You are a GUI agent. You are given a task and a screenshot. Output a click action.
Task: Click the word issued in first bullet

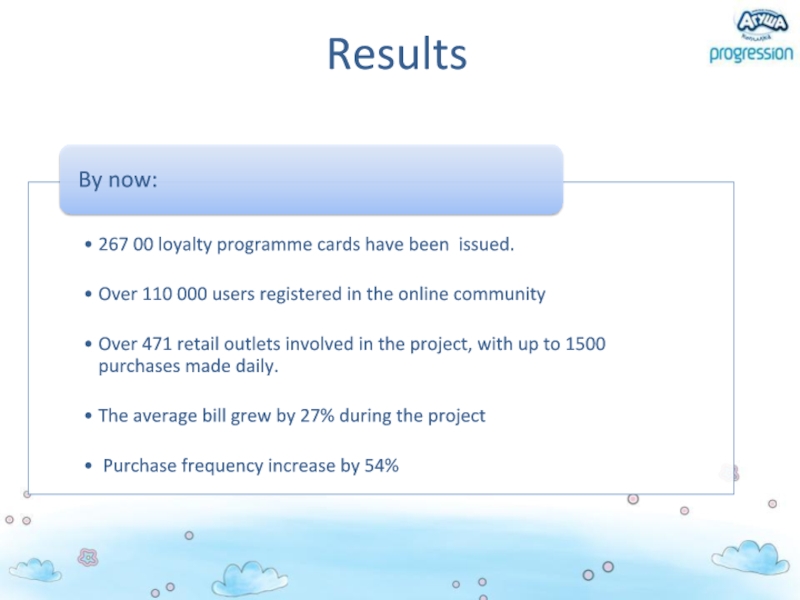tap(486, 244)
